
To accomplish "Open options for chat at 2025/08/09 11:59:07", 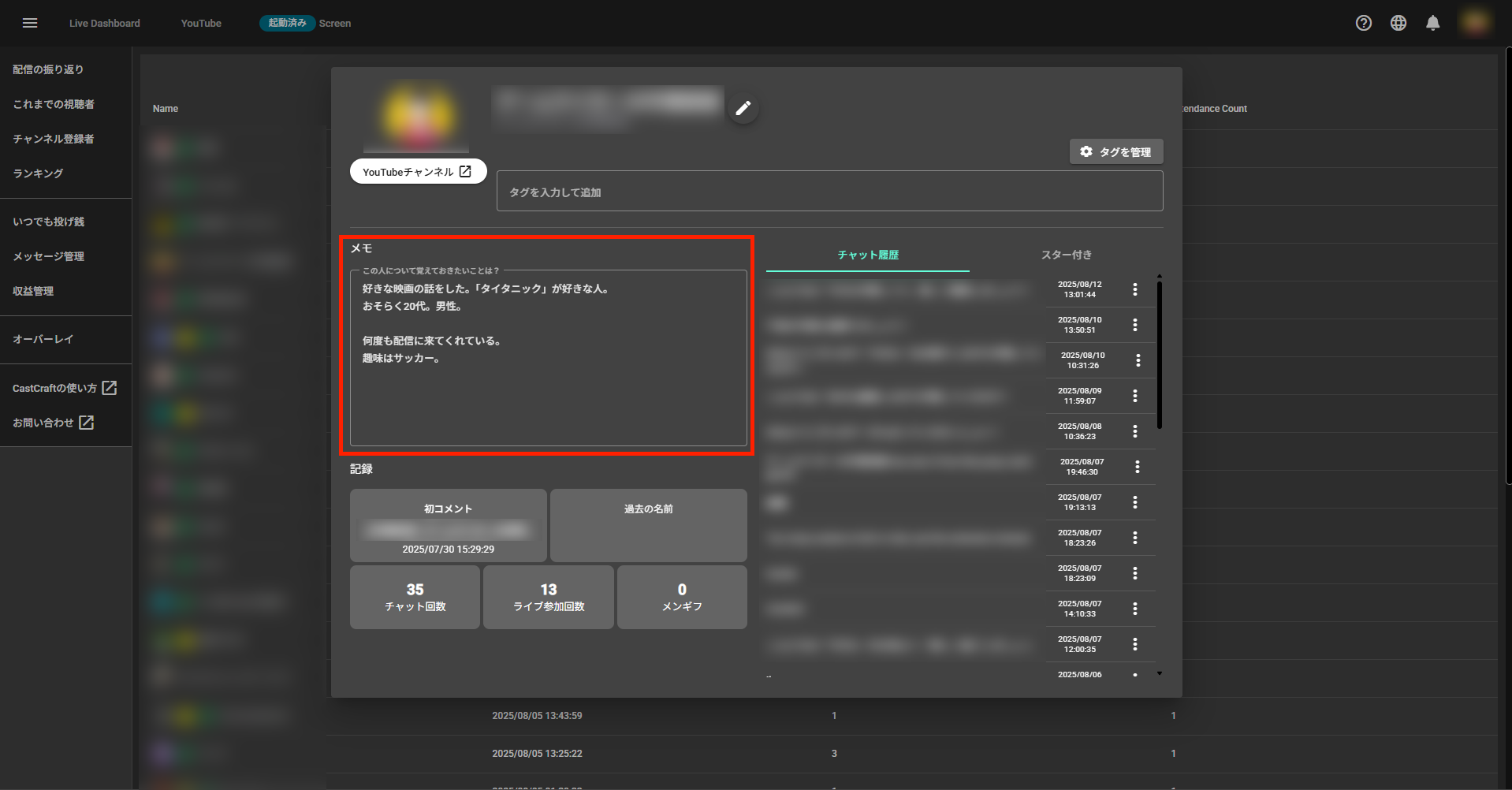I will pyautogui.click(x=1135, y=396).
